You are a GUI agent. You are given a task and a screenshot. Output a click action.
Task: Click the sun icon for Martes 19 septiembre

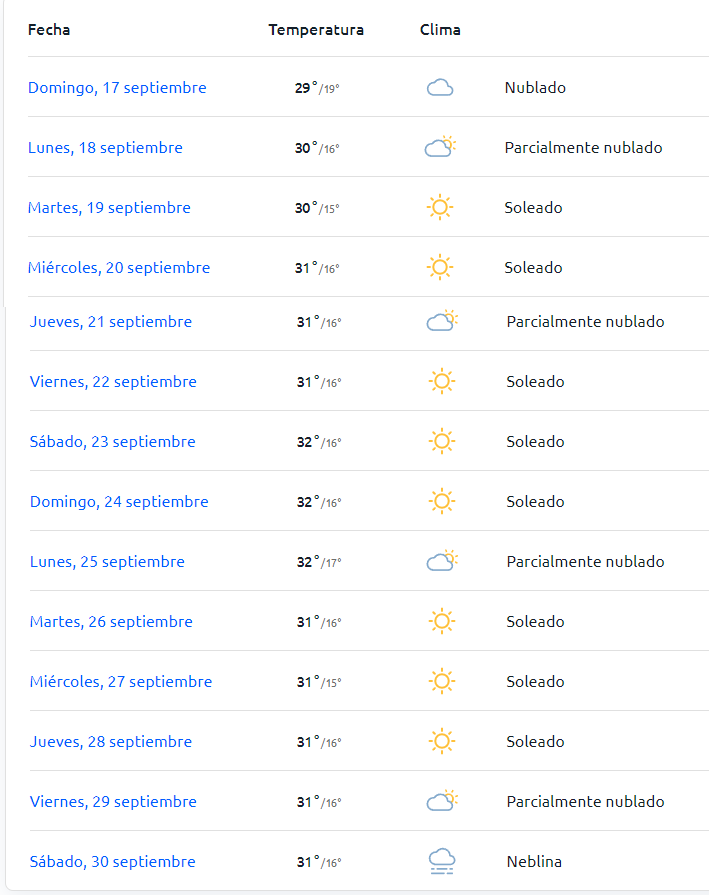440,207
